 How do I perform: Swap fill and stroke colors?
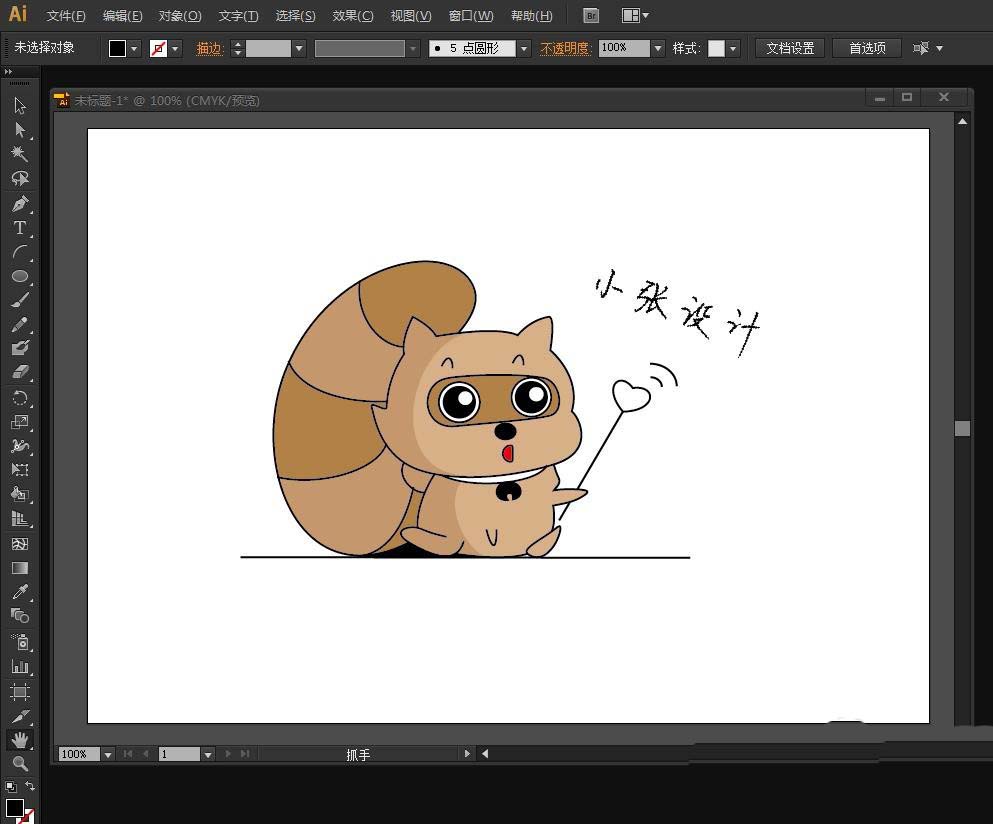pos(30,787)
